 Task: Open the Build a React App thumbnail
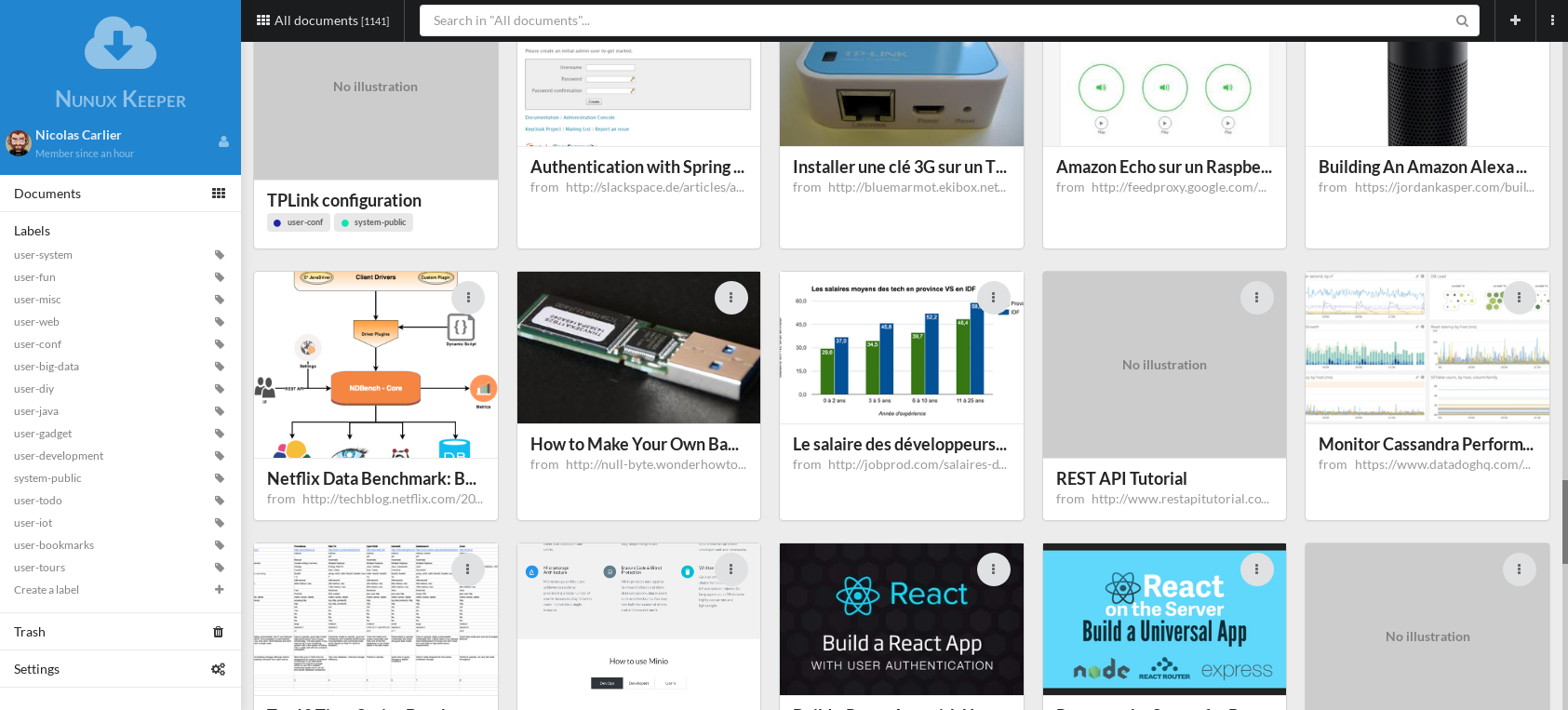click(x=902, y=619)
